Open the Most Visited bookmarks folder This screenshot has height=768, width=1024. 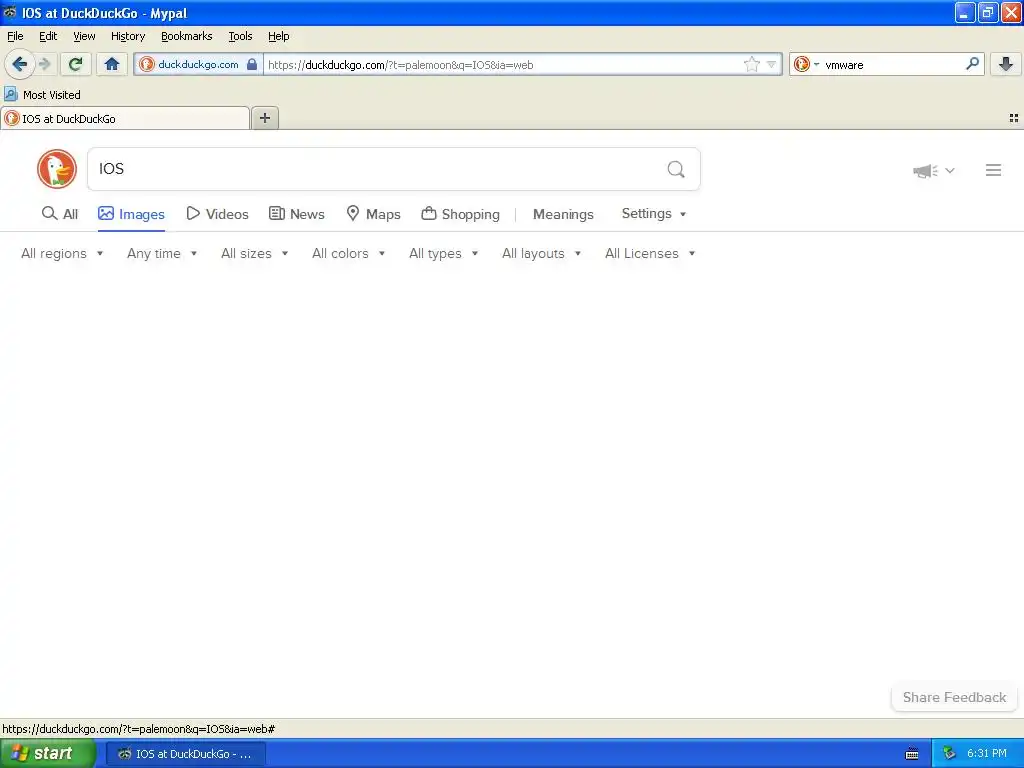point(42,95)
